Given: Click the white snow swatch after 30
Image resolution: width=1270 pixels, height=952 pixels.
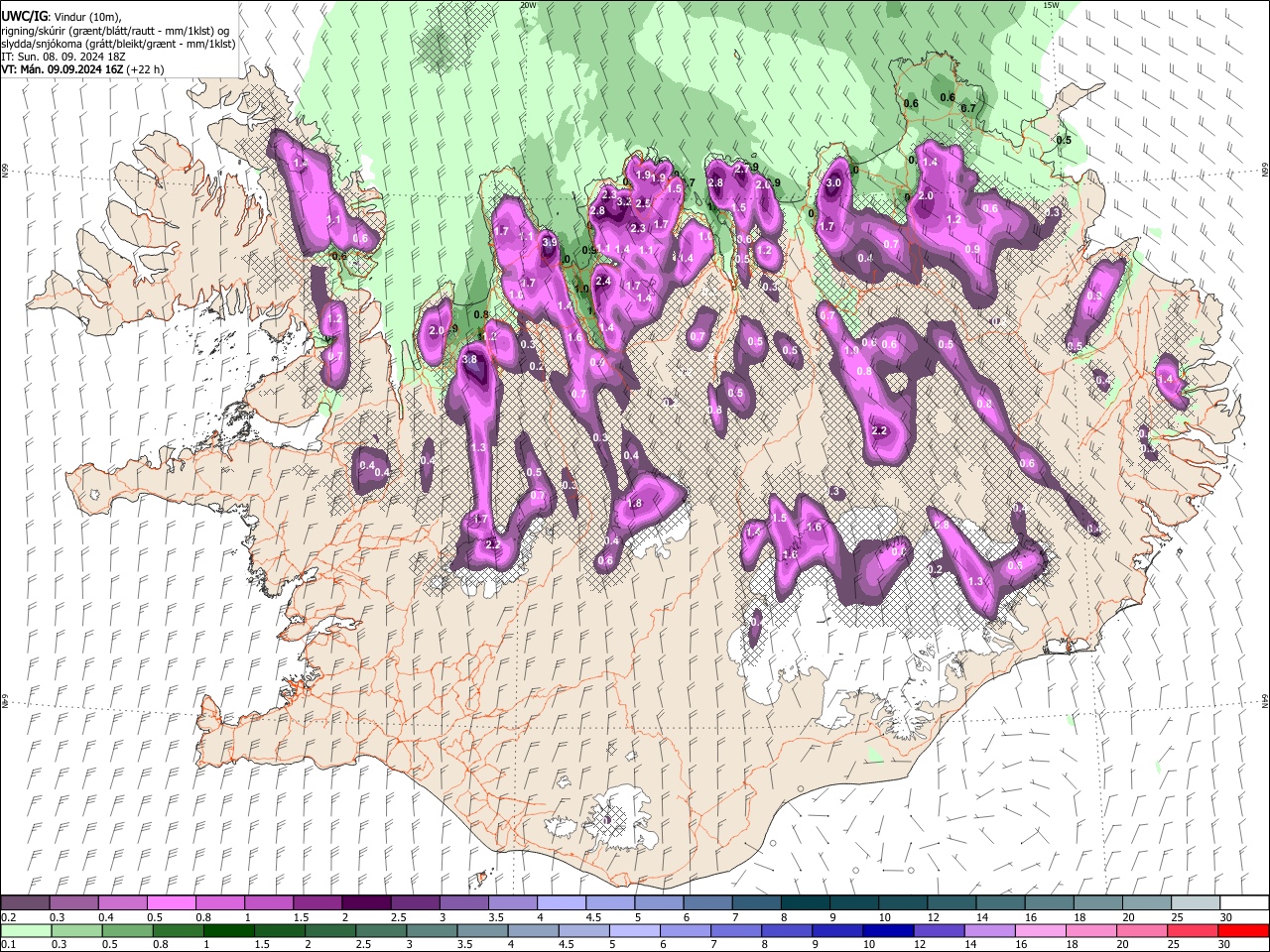Looking at the screenshot, I should [x=1245, y=902].
